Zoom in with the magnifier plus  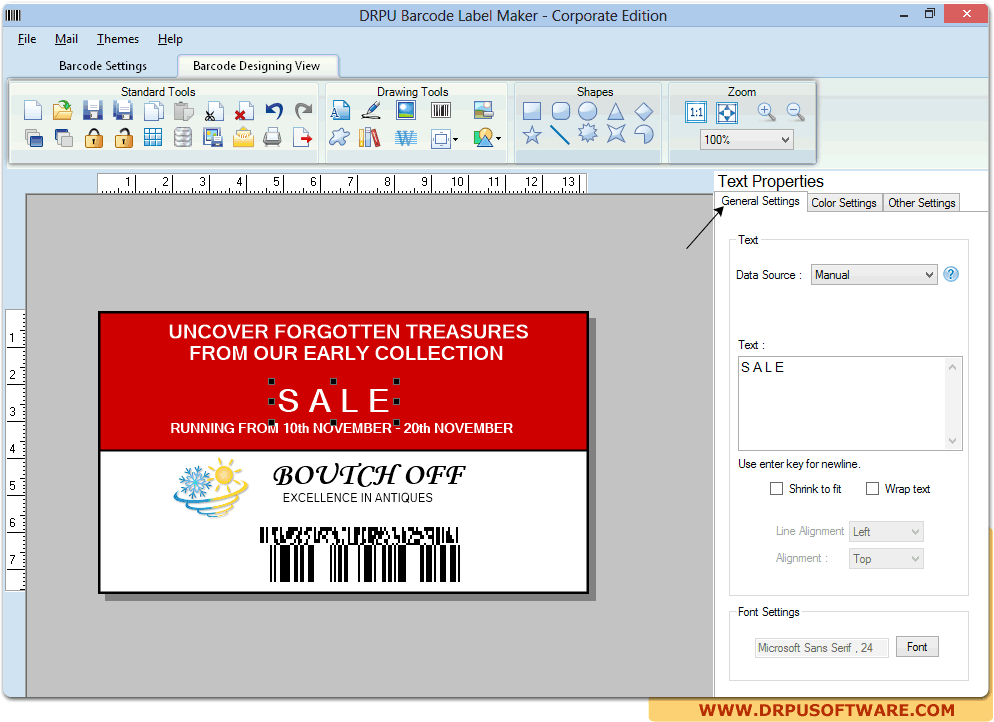point(766,112)
